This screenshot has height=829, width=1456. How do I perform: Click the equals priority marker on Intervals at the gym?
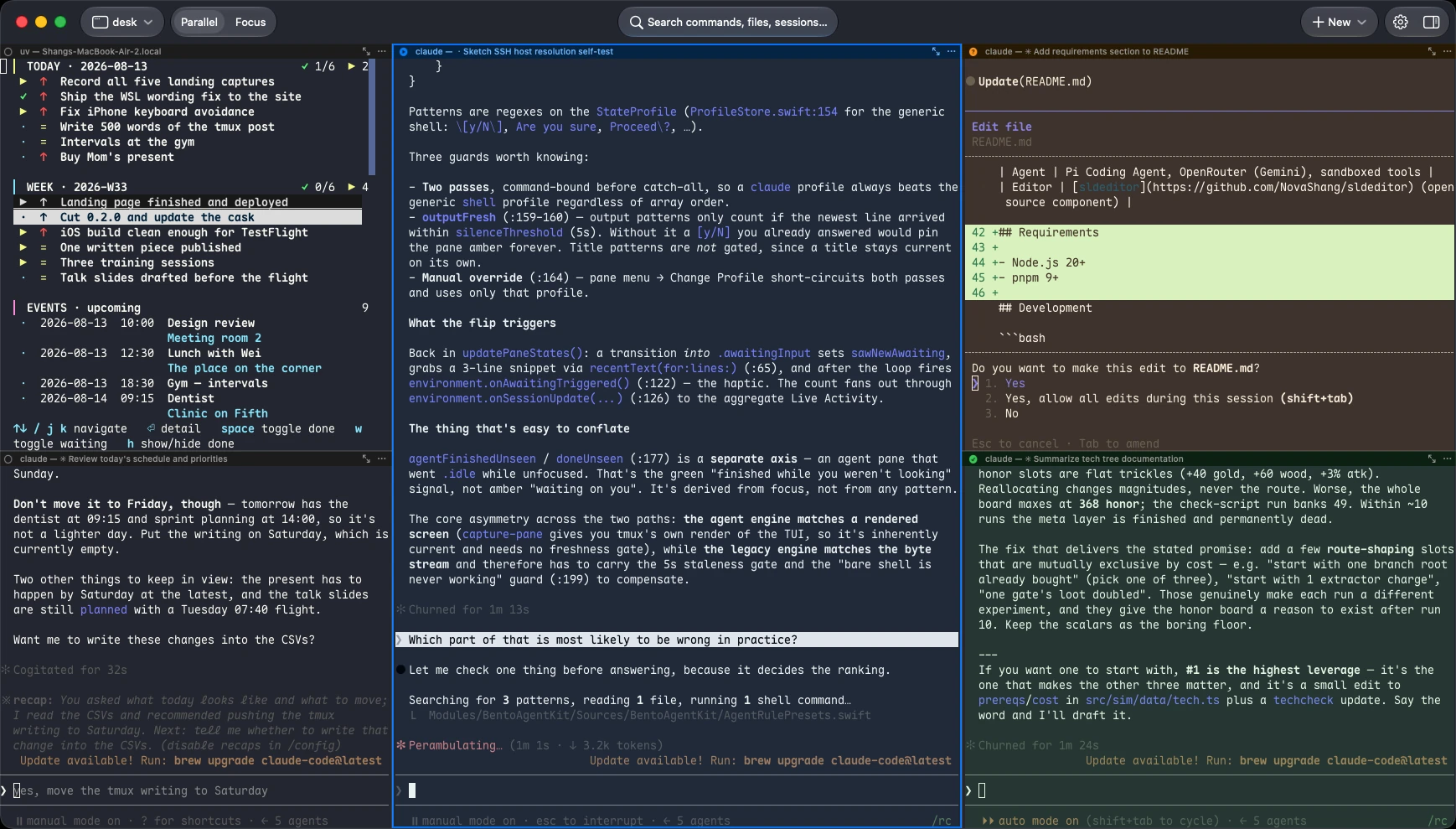[44, 142]
